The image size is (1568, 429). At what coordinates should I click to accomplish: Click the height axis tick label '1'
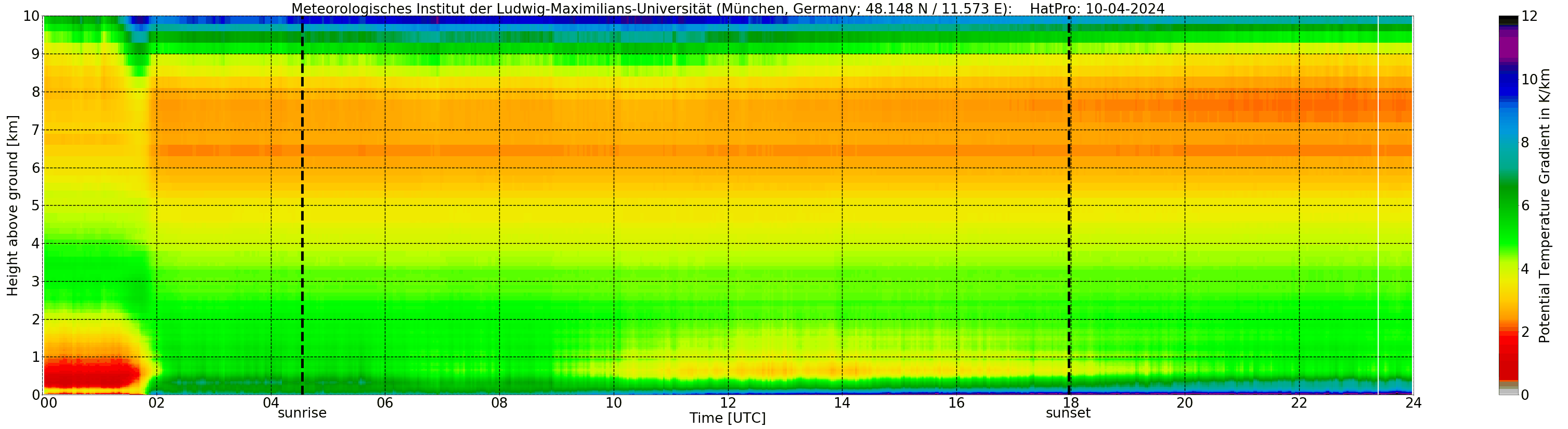pyautogui.click(x=35, y=357)
